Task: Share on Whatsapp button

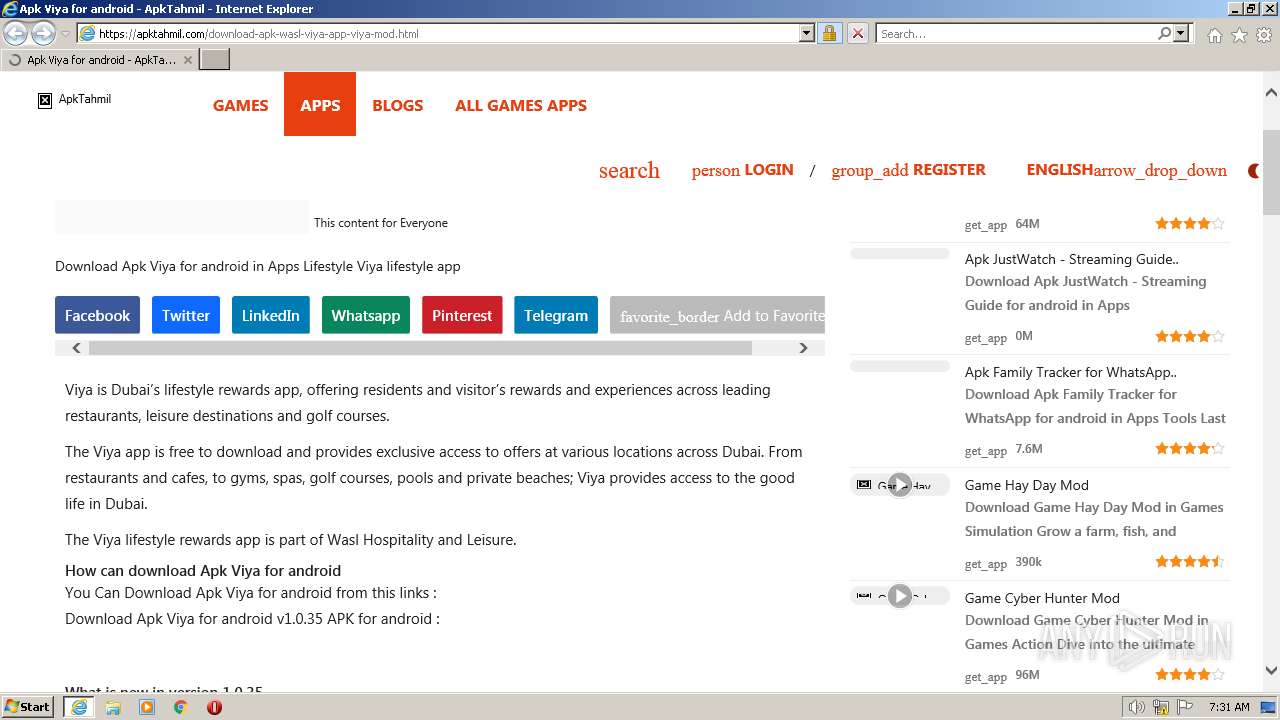Action: click(x=365, y=315)
